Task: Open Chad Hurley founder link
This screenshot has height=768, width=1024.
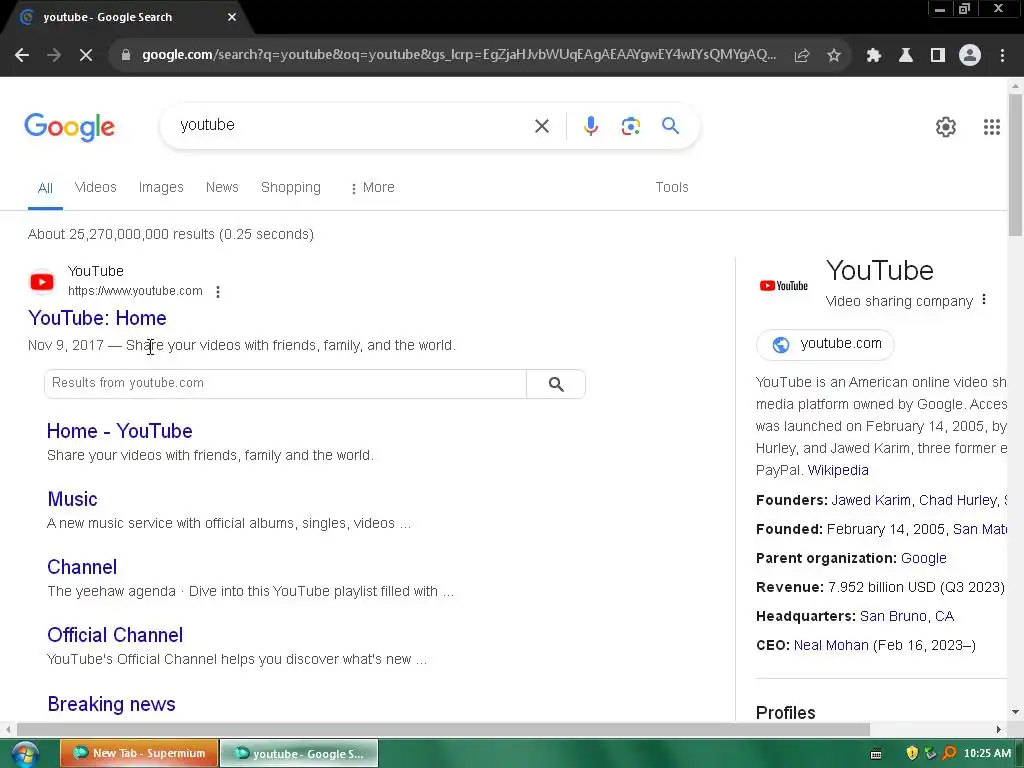Action: point(957,500)
